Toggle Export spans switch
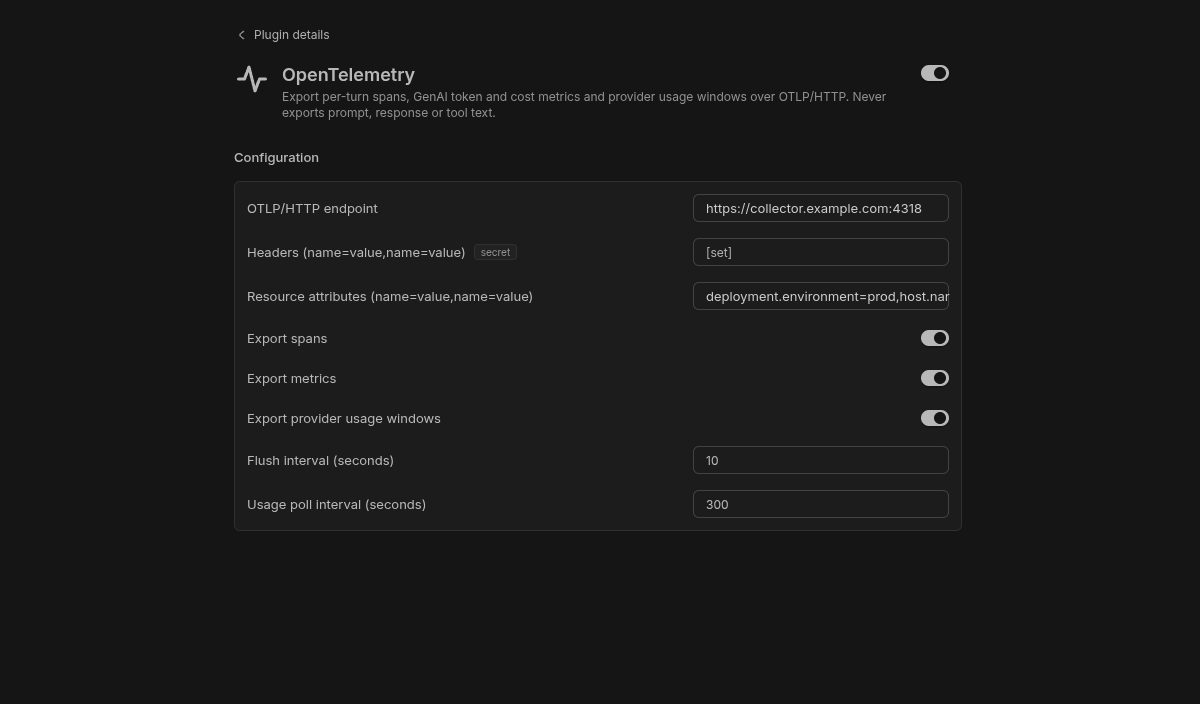Screen dimensions: 1200x704 (x=935, y=338)
